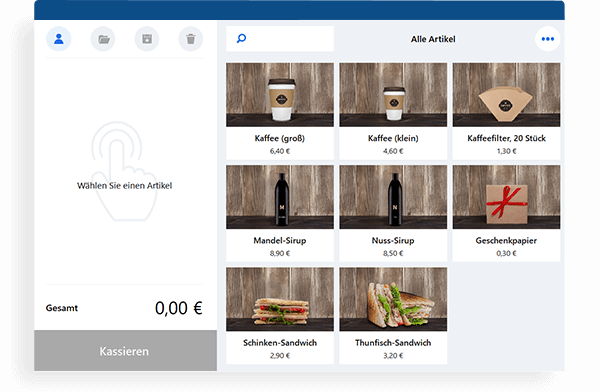Click the Alle Artikel category header

point(433,39)
